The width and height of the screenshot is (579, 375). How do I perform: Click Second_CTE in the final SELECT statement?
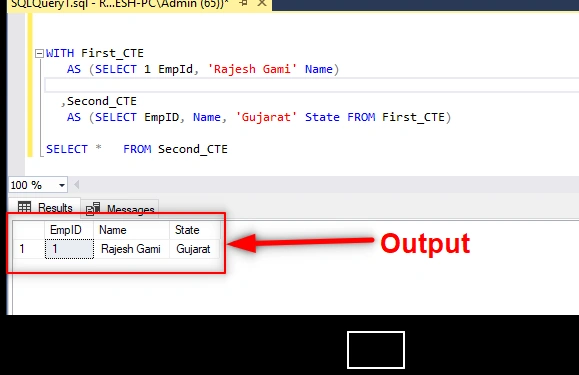click(193, 149)
